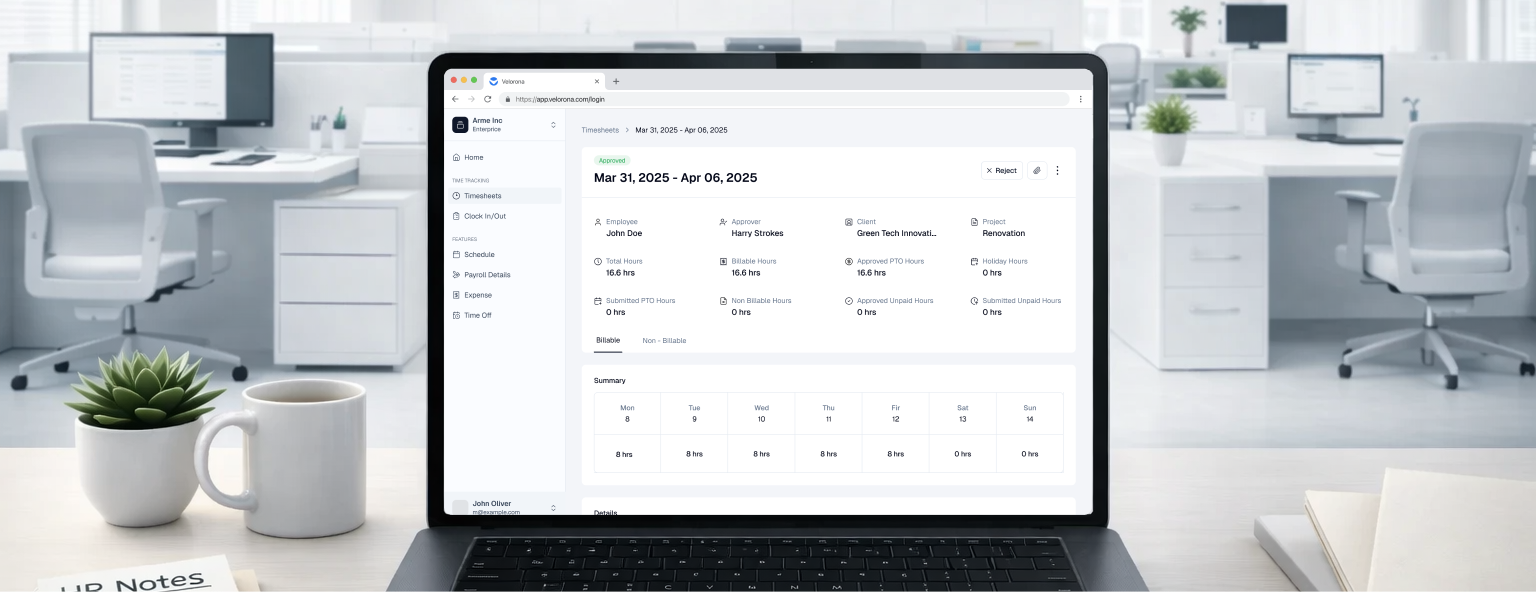Select the Velorona browser tab
The width and height of the screenshot is (1536, 592).
(x=544, y=81)
